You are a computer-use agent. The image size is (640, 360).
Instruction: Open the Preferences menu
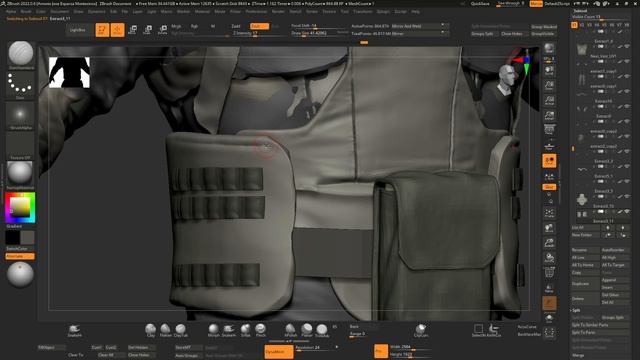(256, 11)
